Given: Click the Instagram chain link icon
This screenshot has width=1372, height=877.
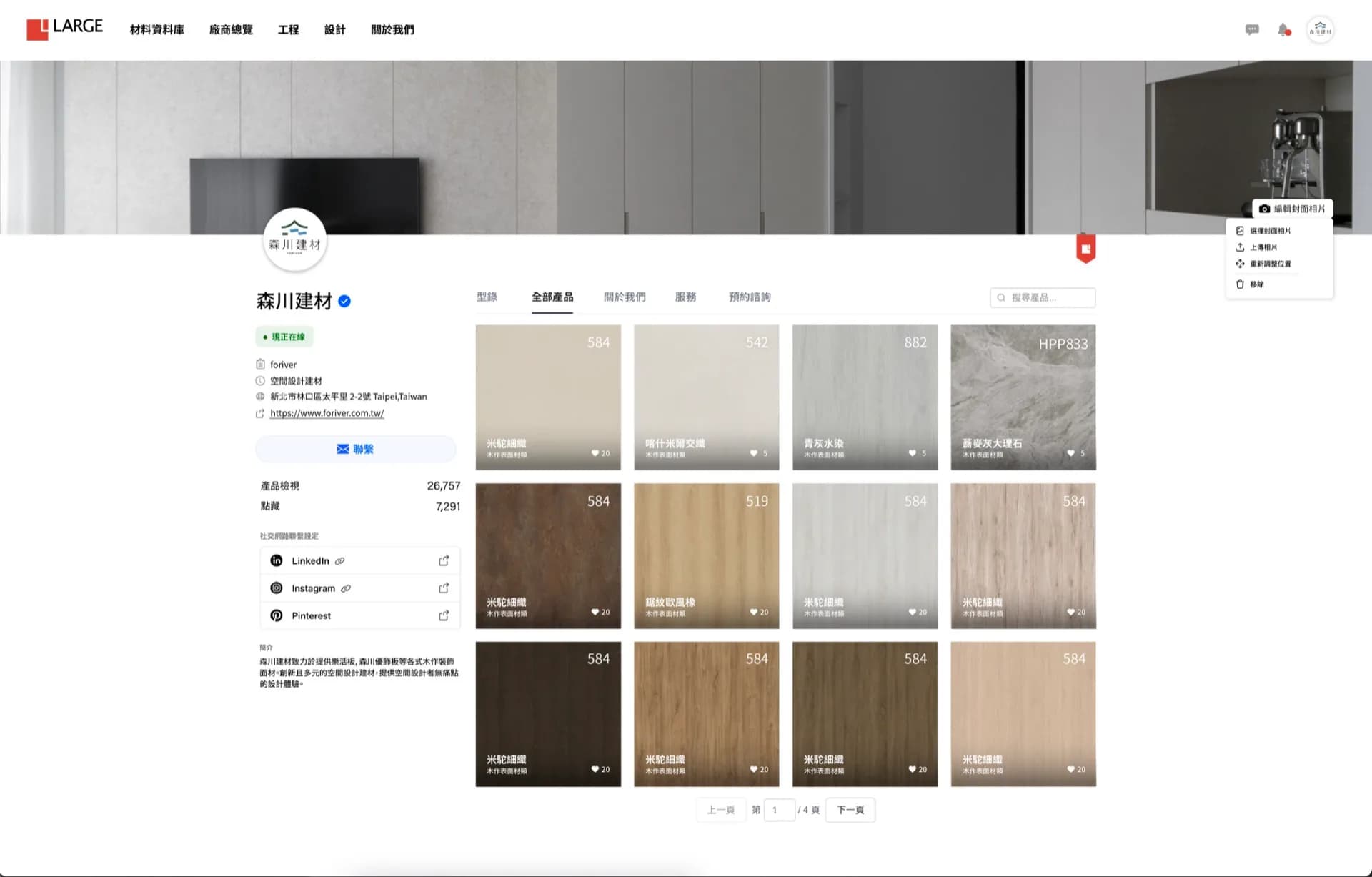Looking at the screenshot, I should [346, 588].
